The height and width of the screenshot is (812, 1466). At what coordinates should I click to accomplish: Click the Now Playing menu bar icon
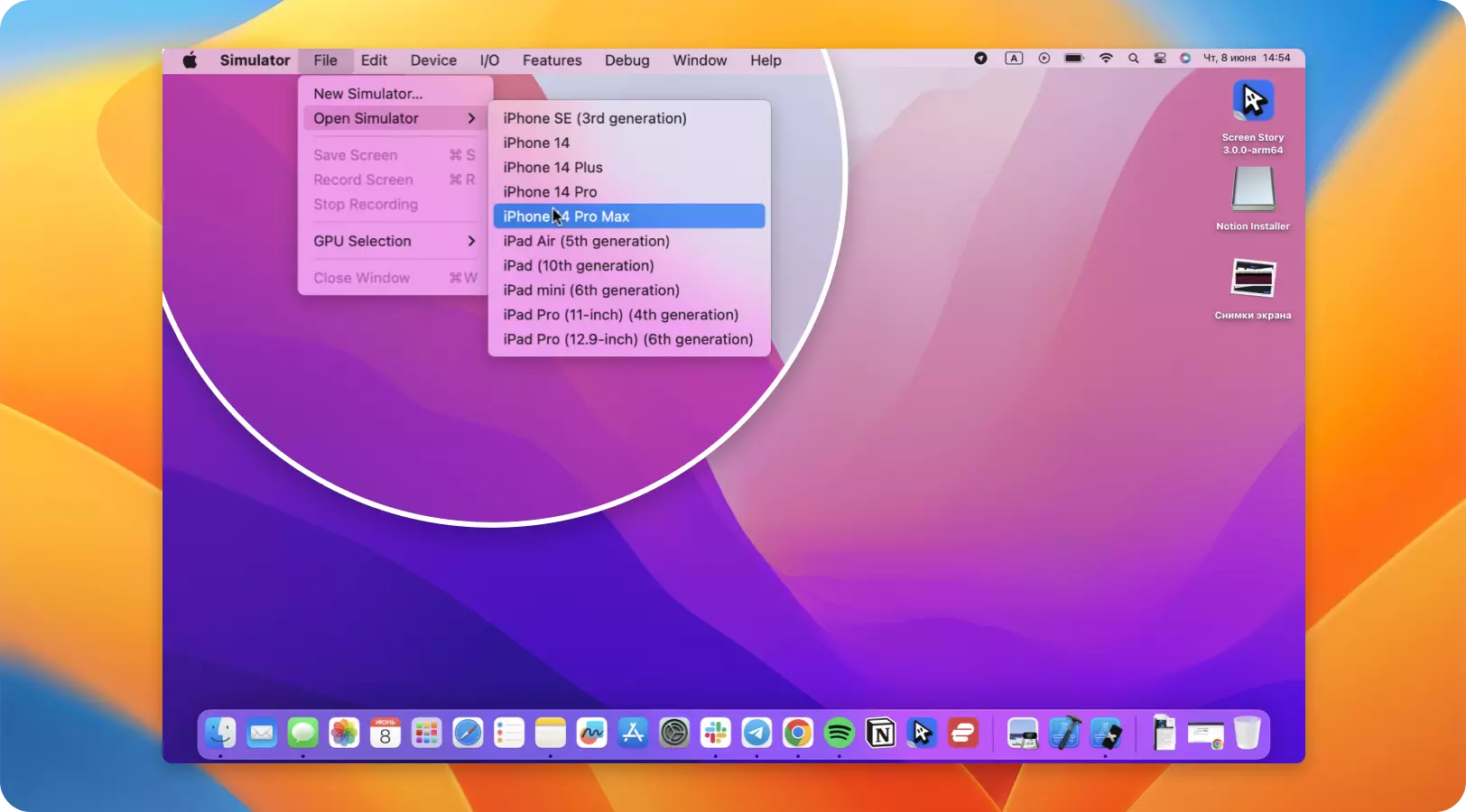point(1044,58)
